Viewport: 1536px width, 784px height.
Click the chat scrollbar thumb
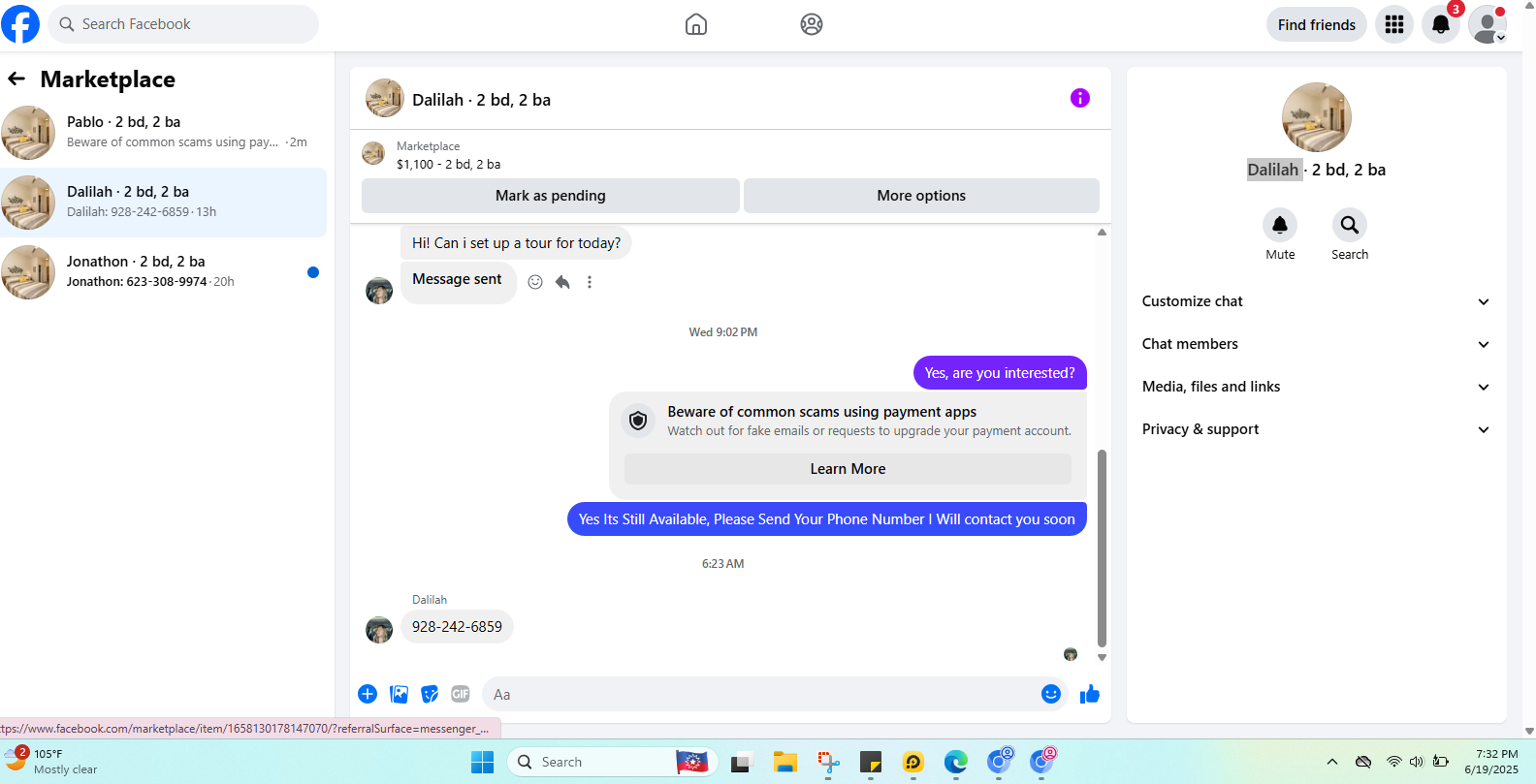pyautogui.click(x=1102, y=548)
